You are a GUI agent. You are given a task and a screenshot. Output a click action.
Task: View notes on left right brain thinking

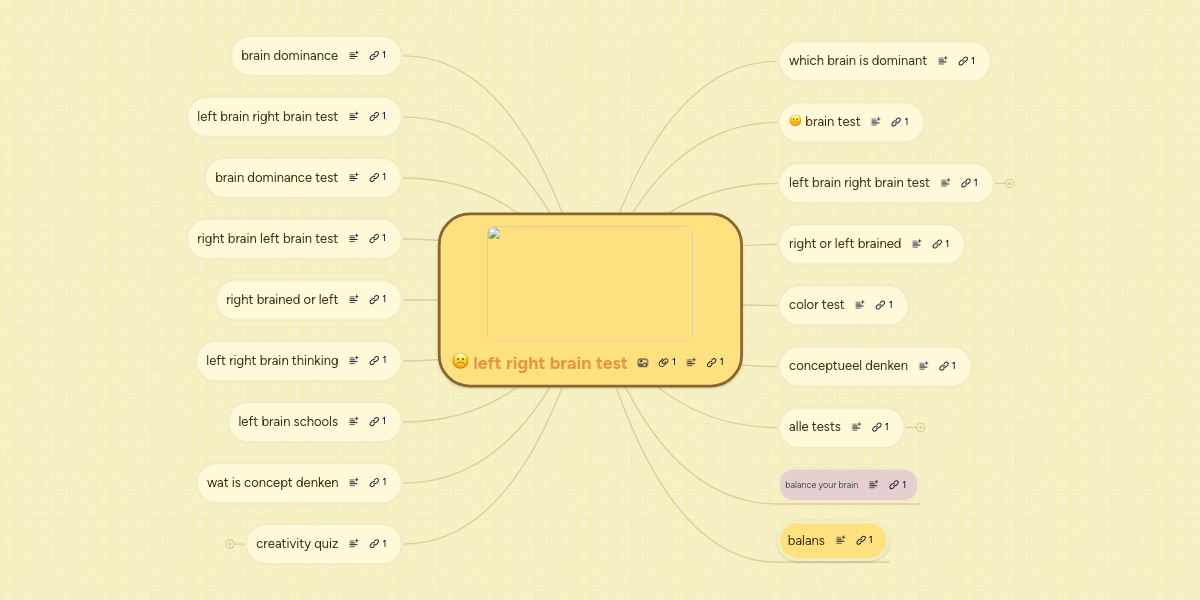(354, 361)
